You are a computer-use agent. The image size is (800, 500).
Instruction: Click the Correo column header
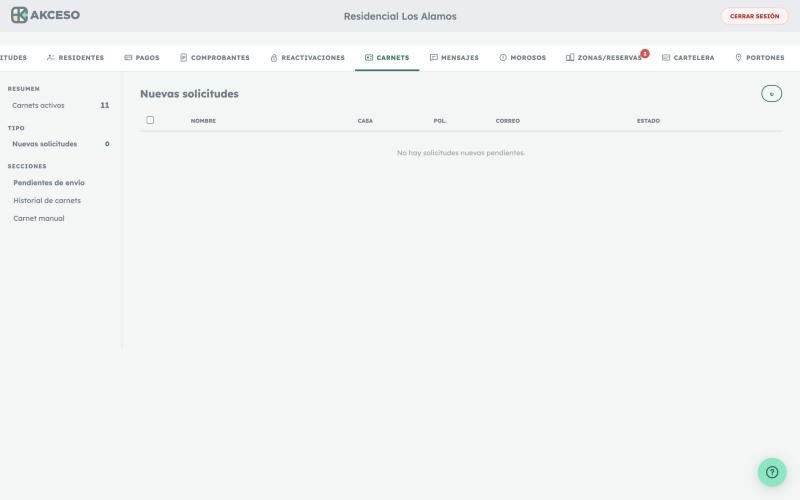(508, 121)
